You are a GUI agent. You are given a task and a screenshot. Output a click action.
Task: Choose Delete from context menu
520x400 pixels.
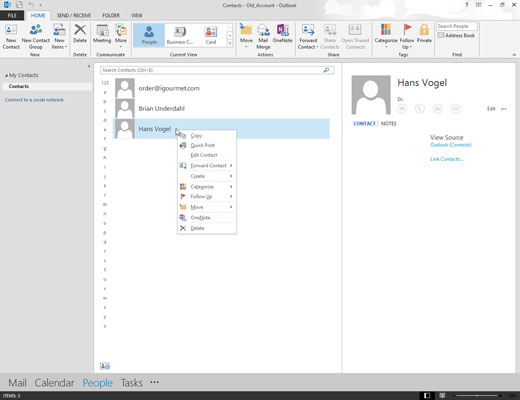pyautogui.click(x=207, y=228)
